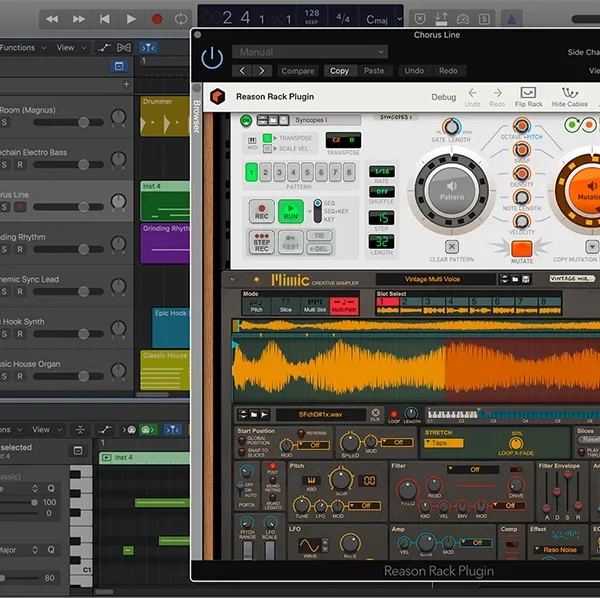Click Redo in the plugin header
Viewport: 600px width, 598px height.
[448, 71]
